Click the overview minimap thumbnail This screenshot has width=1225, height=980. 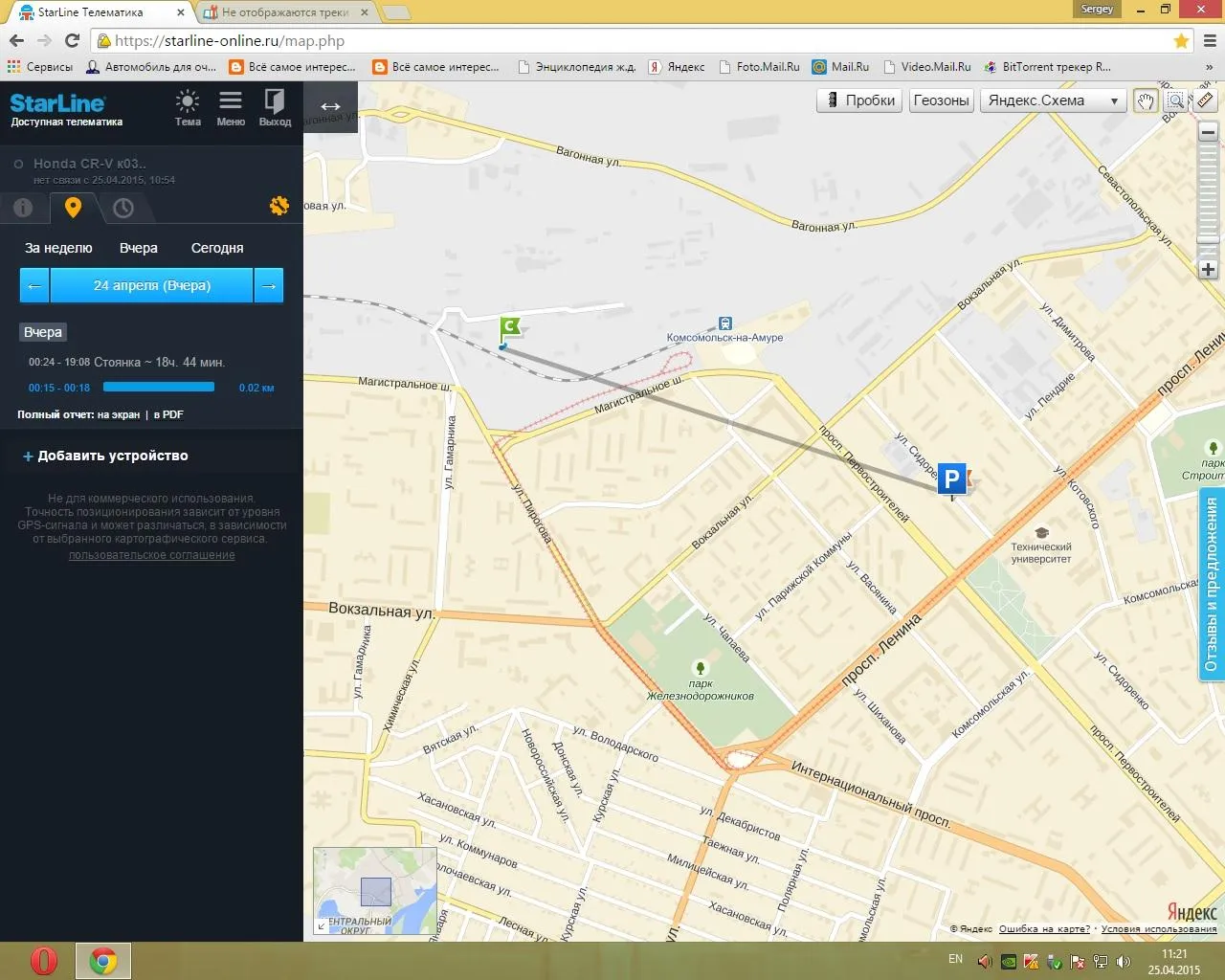click(x=375, y=891)
